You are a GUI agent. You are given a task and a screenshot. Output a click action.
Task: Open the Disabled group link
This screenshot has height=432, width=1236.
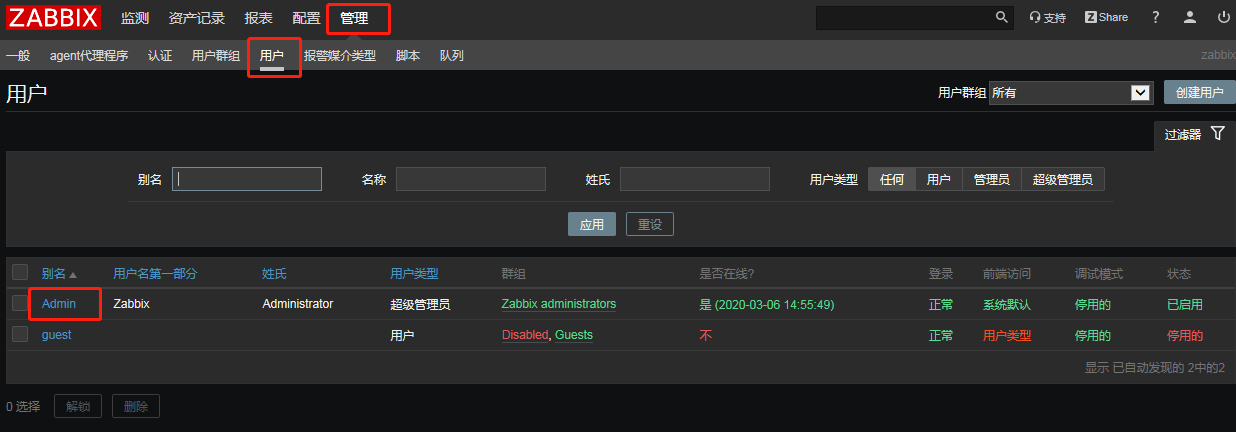click(525, 335)
